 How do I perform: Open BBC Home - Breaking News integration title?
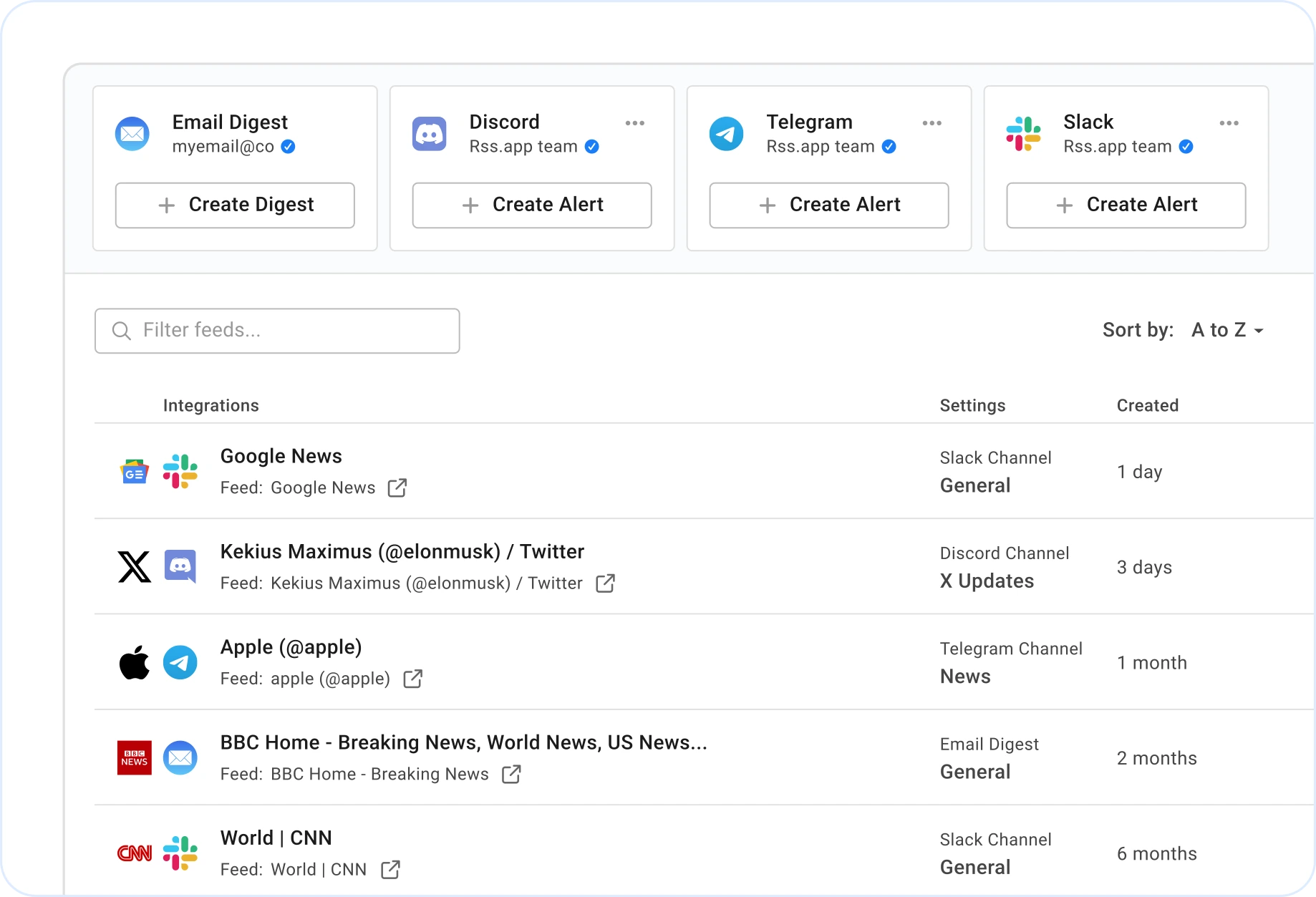(464, 742)
